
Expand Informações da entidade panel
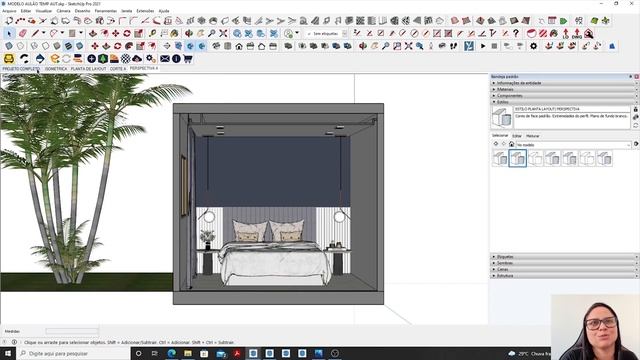563,83
